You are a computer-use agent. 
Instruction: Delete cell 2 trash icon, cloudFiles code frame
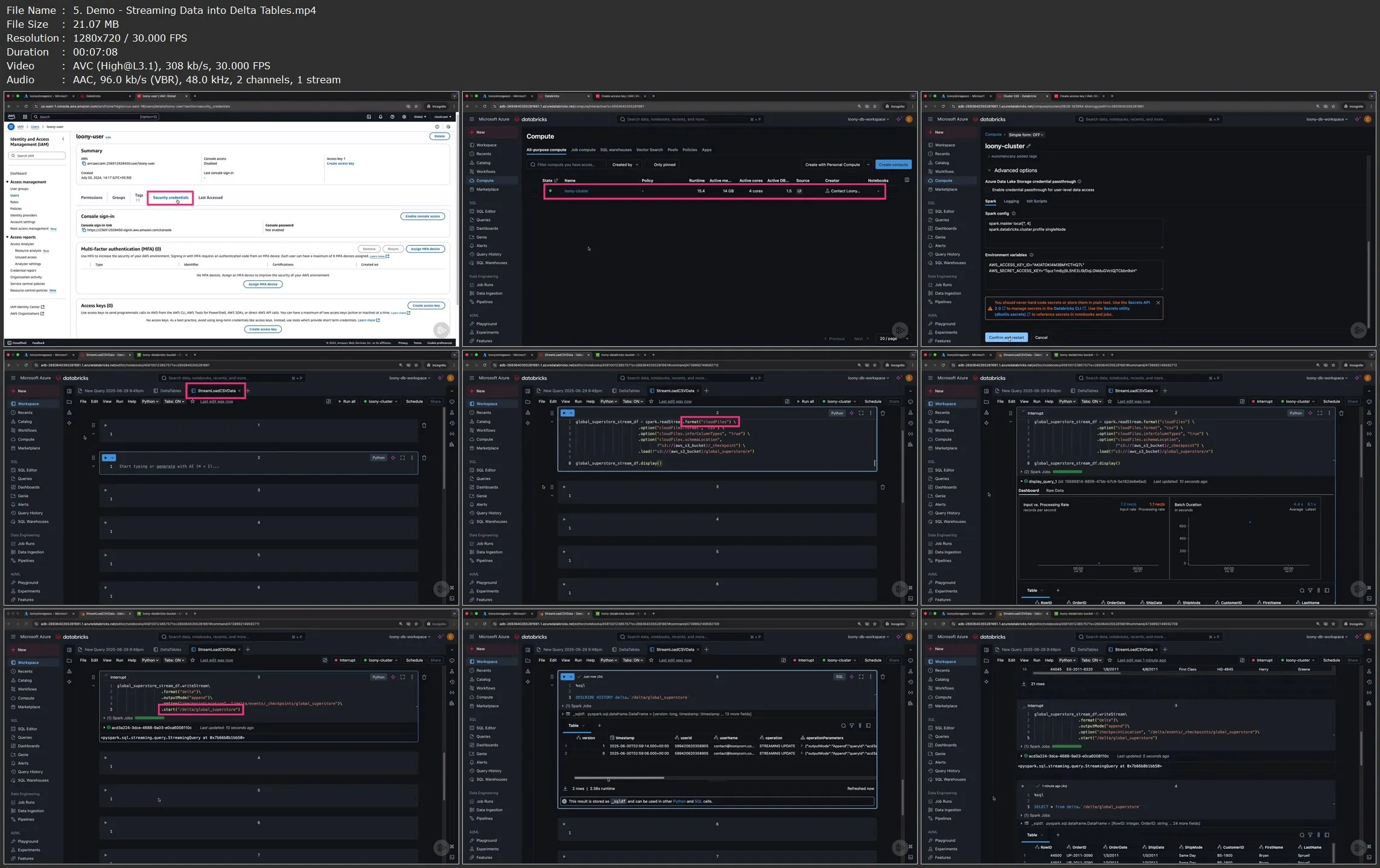883,413
